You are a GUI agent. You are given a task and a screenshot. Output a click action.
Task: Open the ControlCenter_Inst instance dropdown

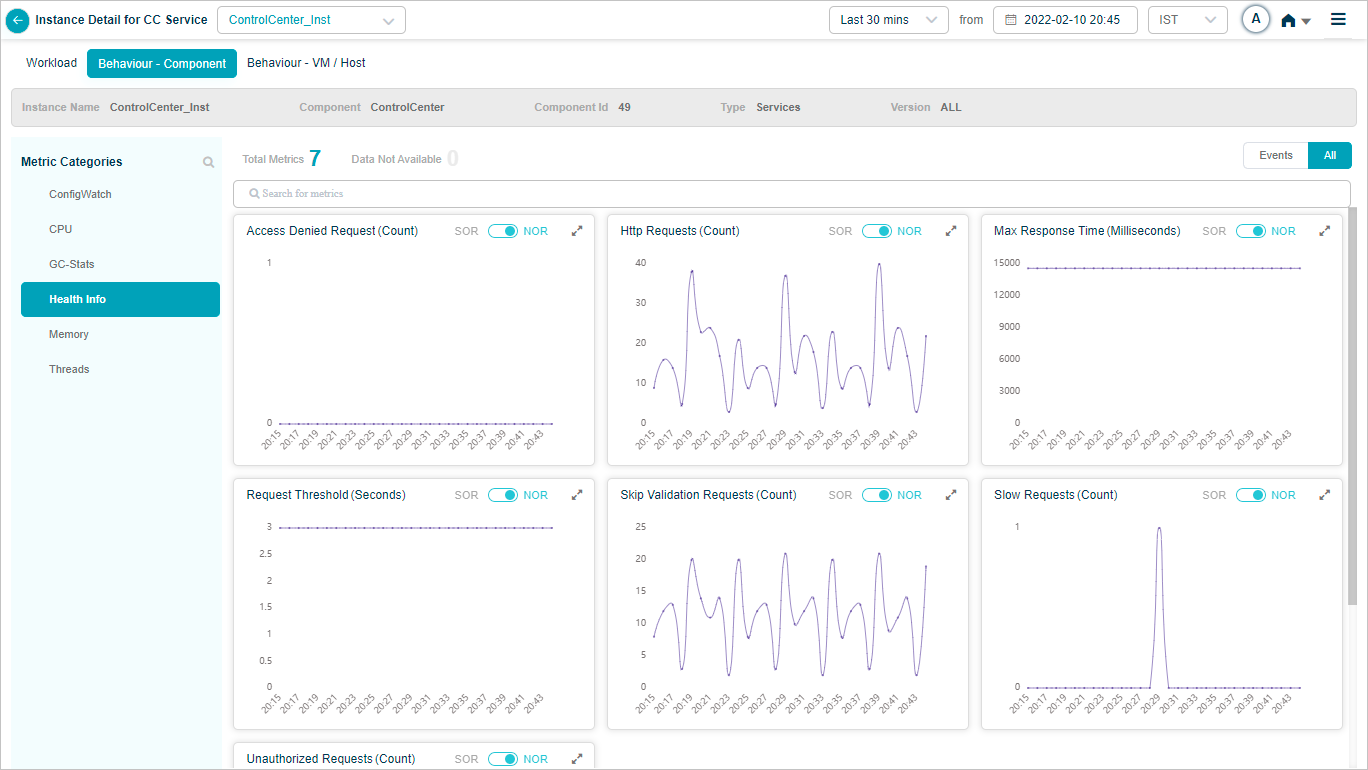311,20
